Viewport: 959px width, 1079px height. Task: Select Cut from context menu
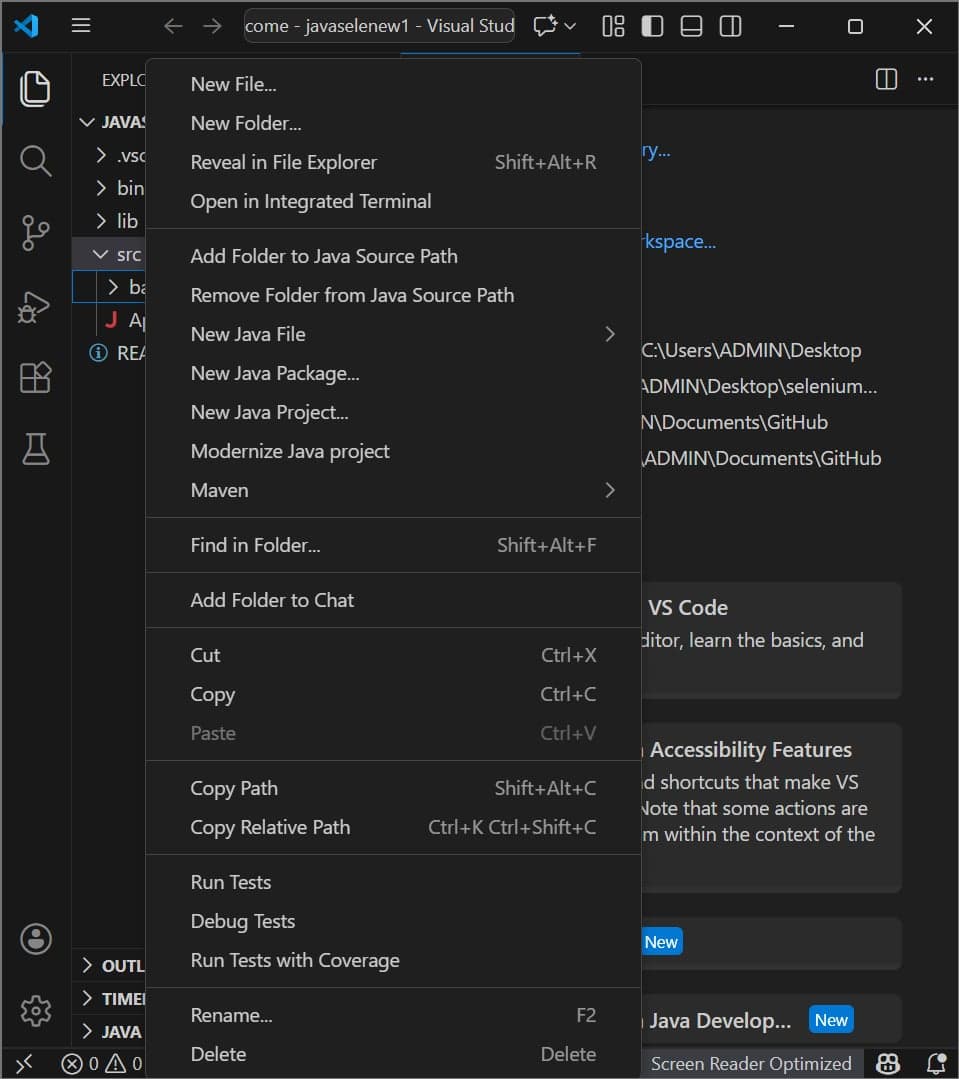[394, 656]
